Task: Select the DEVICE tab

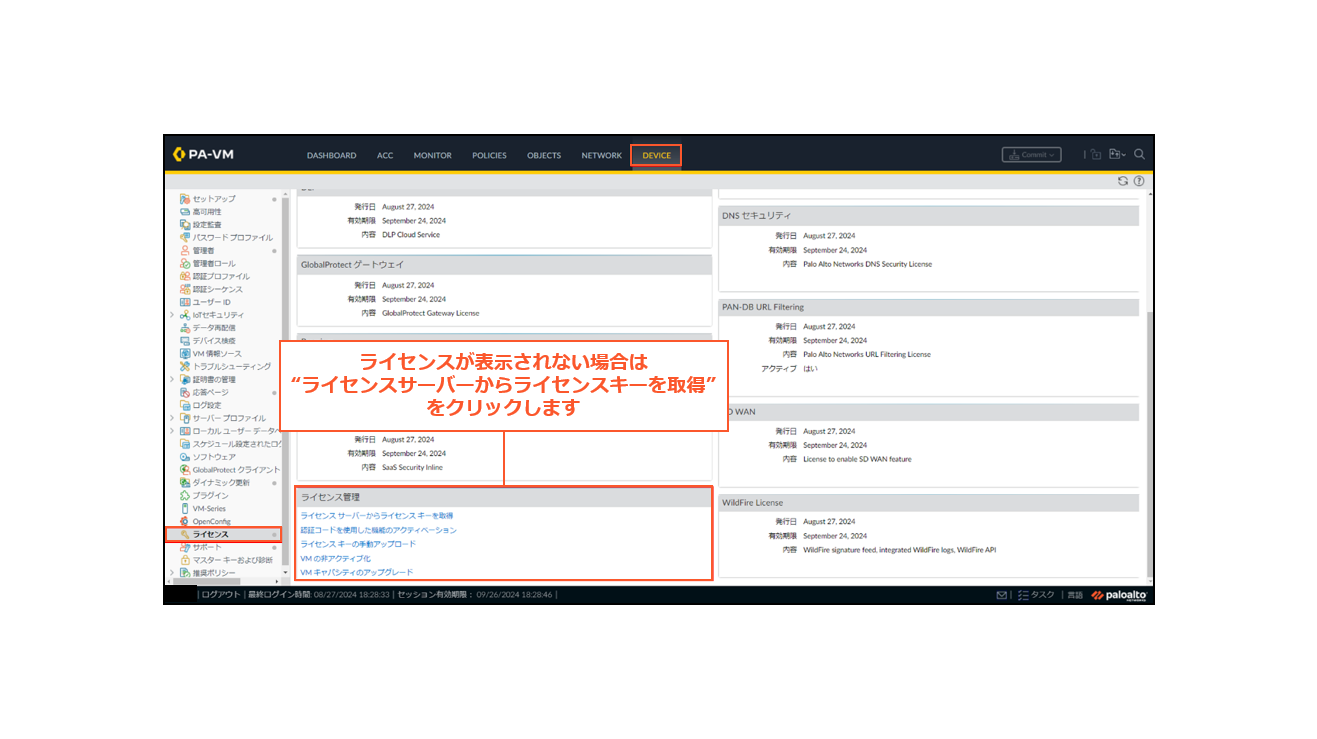Action: pyautogui.click(x=657, y=156)
